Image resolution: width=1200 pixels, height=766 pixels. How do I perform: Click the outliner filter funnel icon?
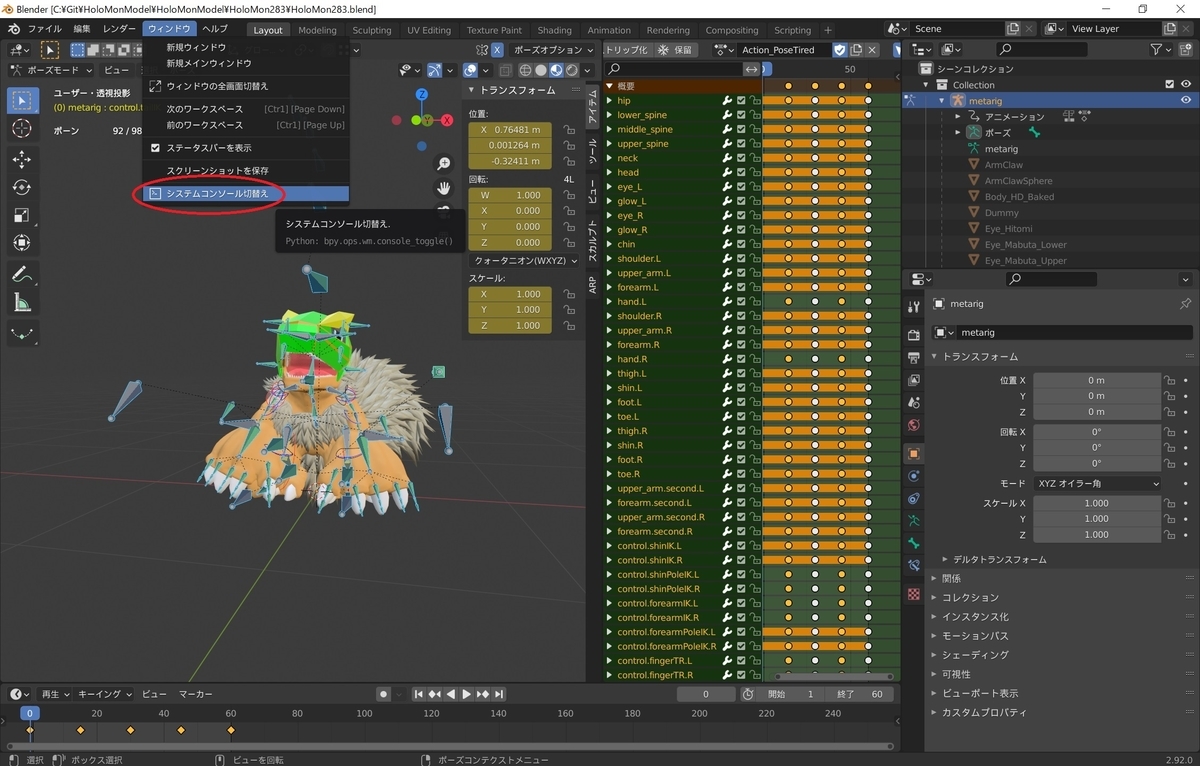pos(1156,49)
